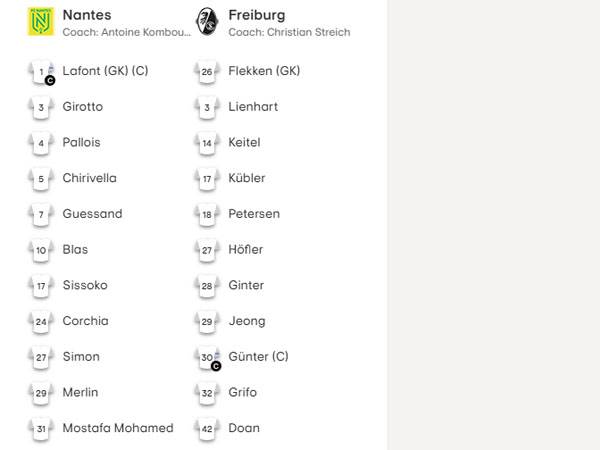The width and height of the screenshot is (600, 450).
Task: Click Günter's number 30 captain shirt icon
Action: (207, 357)
